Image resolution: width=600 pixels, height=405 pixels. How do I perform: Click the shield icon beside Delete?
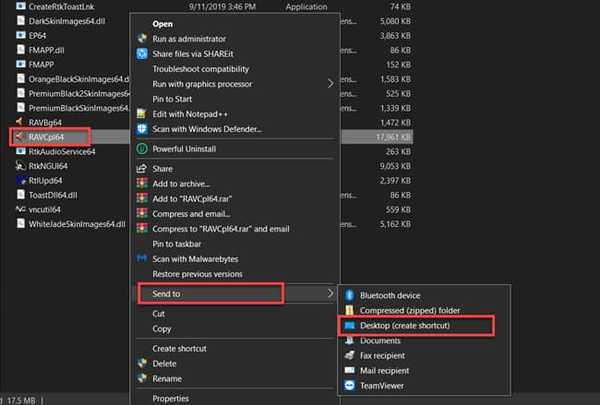(x=142, y=363)
